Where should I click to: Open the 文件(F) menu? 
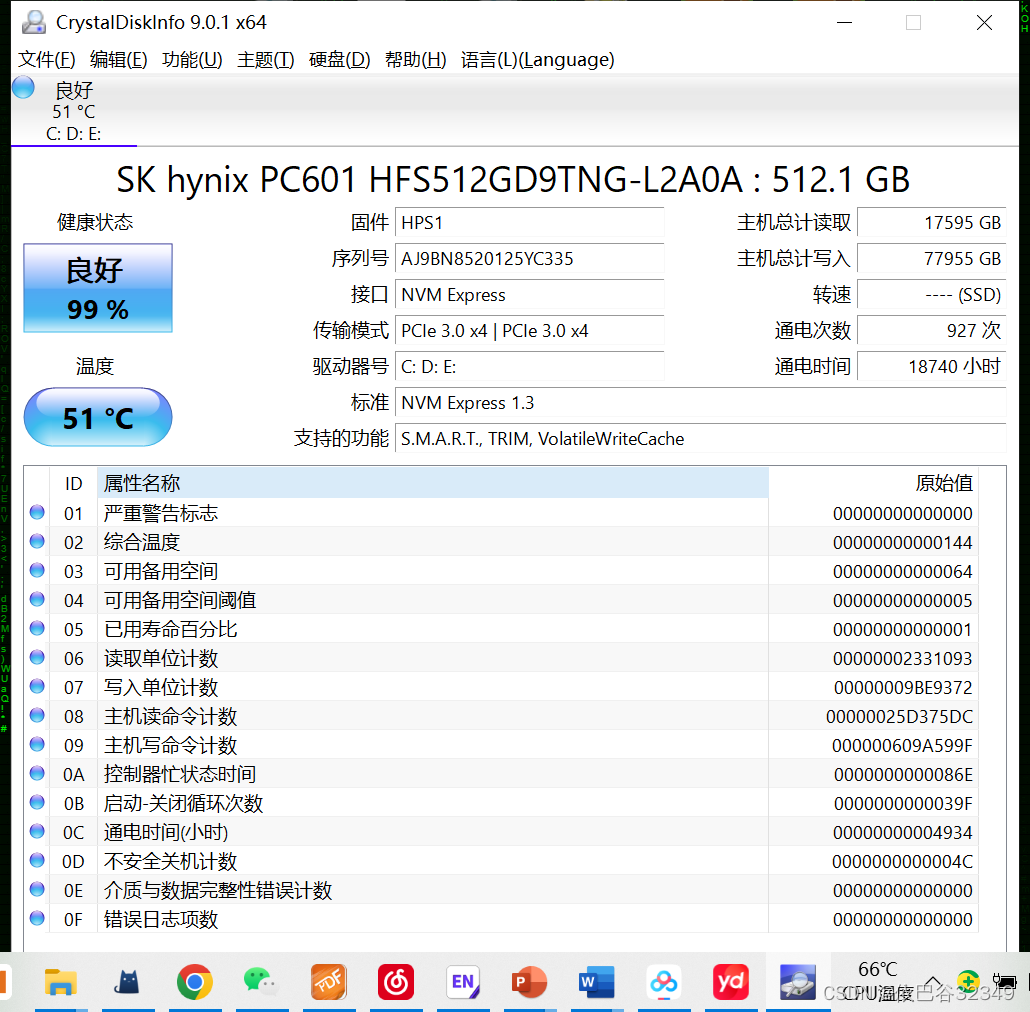coord(46,60)
